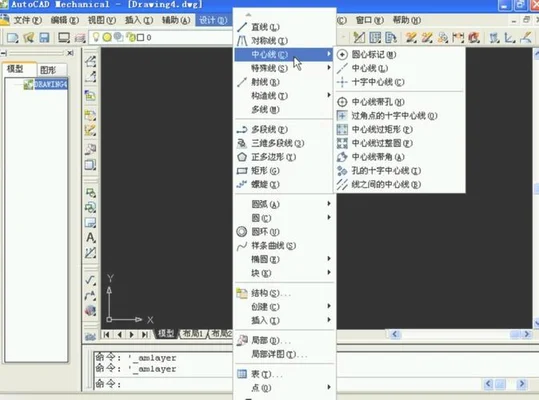This screenshot has height=400, width=539.
Task: Expand the 点 point submenu
Action: (x=284, y=388)
